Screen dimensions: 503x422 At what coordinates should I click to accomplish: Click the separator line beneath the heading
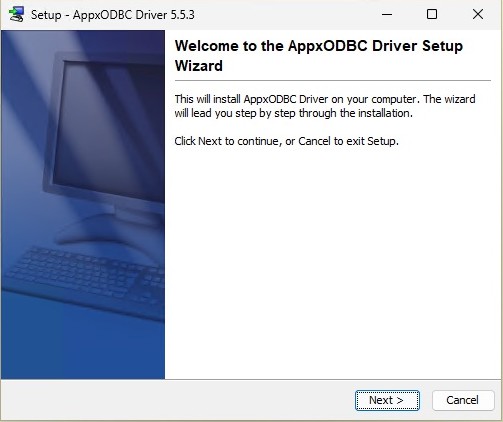(x=333, y=80)
